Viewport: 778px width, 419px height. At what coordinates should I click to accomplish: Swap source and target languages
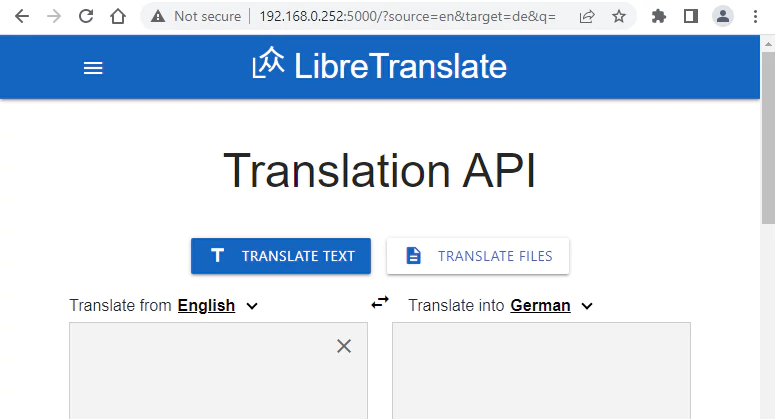pos(380,302)
